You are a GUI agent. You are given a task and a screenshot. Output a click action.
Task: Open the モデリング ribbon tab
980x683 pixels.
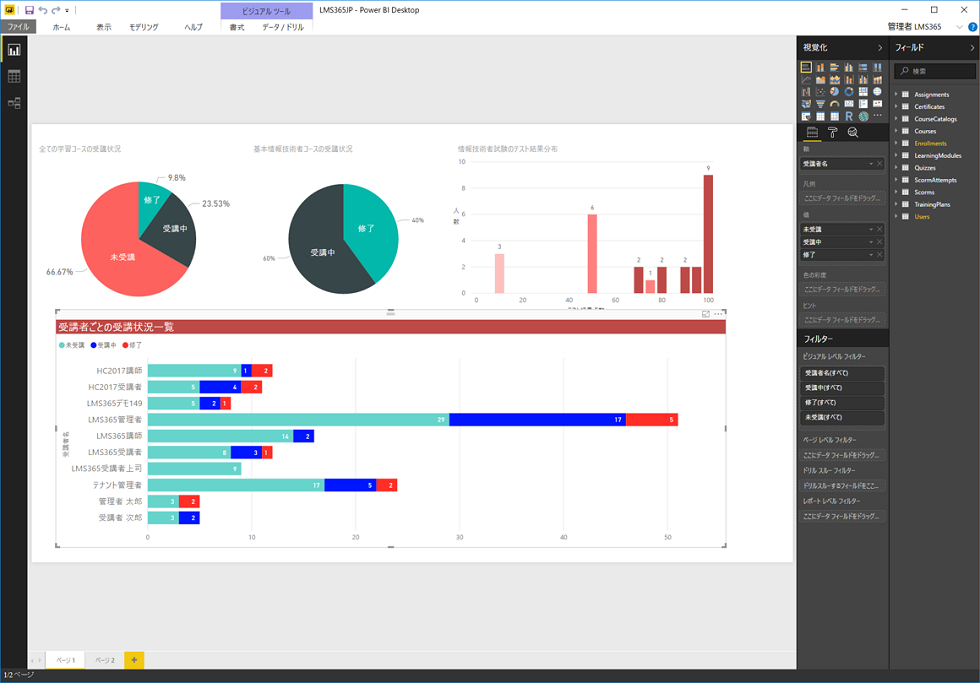click(x=143, y=27)
